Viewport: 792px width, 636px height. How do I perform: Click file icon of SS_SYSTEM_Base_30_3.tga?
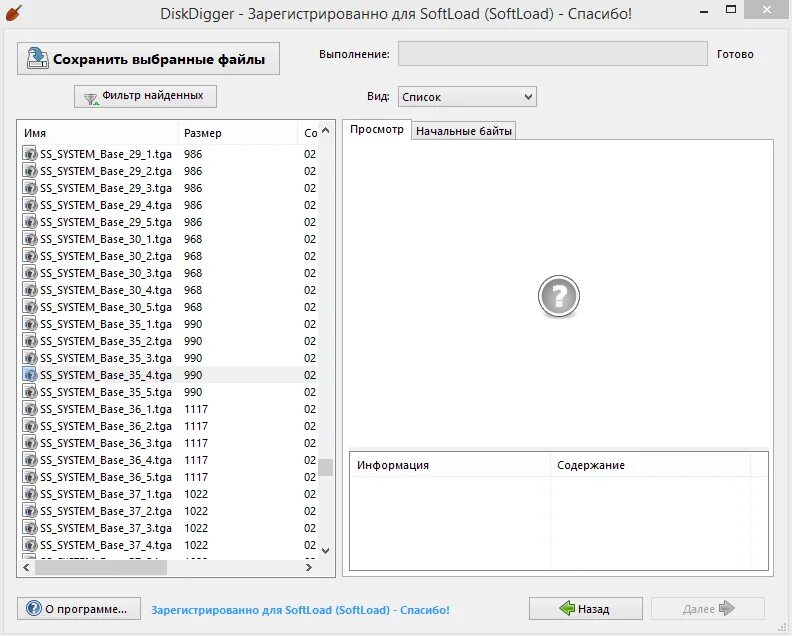pyautogui.click(x=30, y=273)
